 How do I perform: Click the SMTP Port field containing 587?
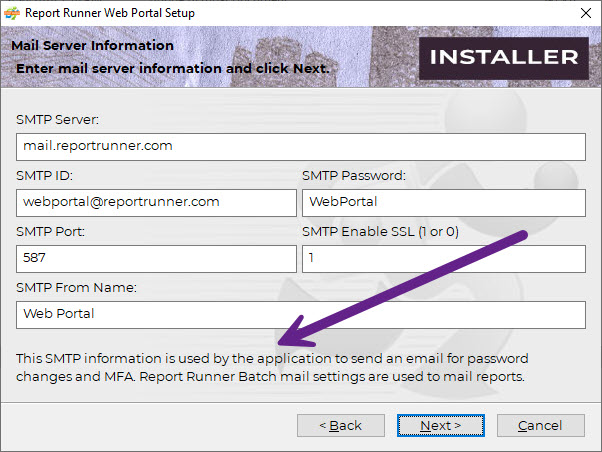click(156, 258)
